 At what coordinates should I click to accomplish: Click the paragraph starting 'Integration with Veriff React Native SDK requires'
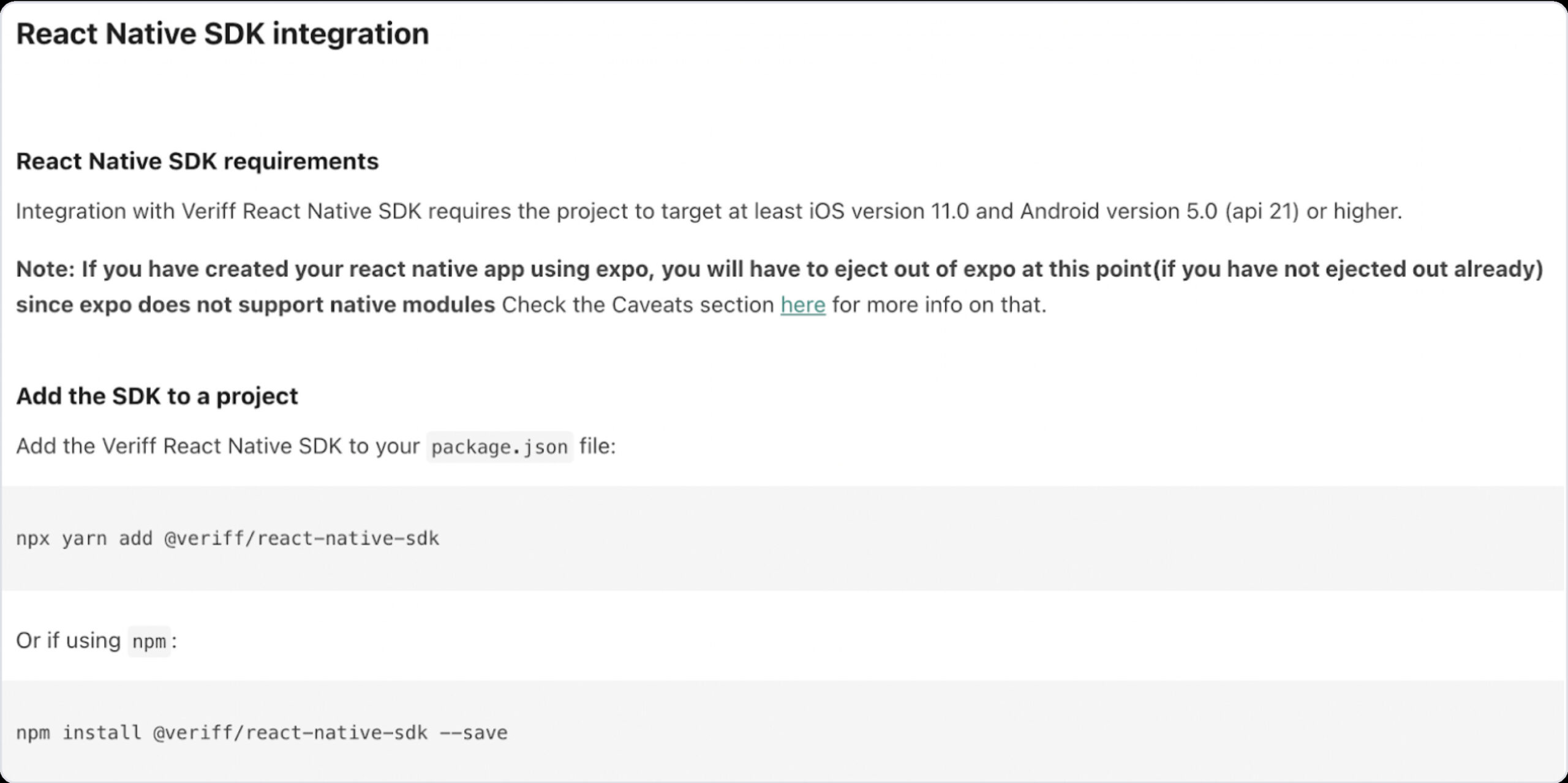pos(709,211)
